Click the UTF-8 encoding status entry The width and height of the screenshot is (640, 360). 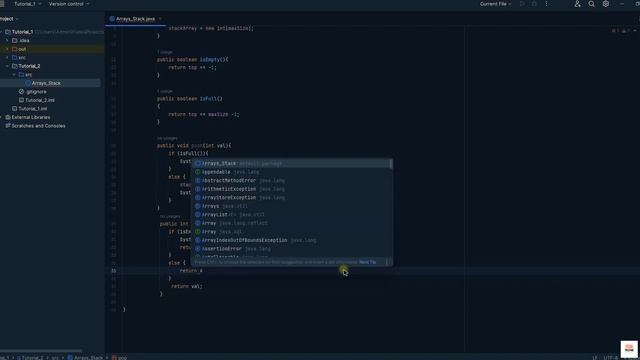[611, 358]
